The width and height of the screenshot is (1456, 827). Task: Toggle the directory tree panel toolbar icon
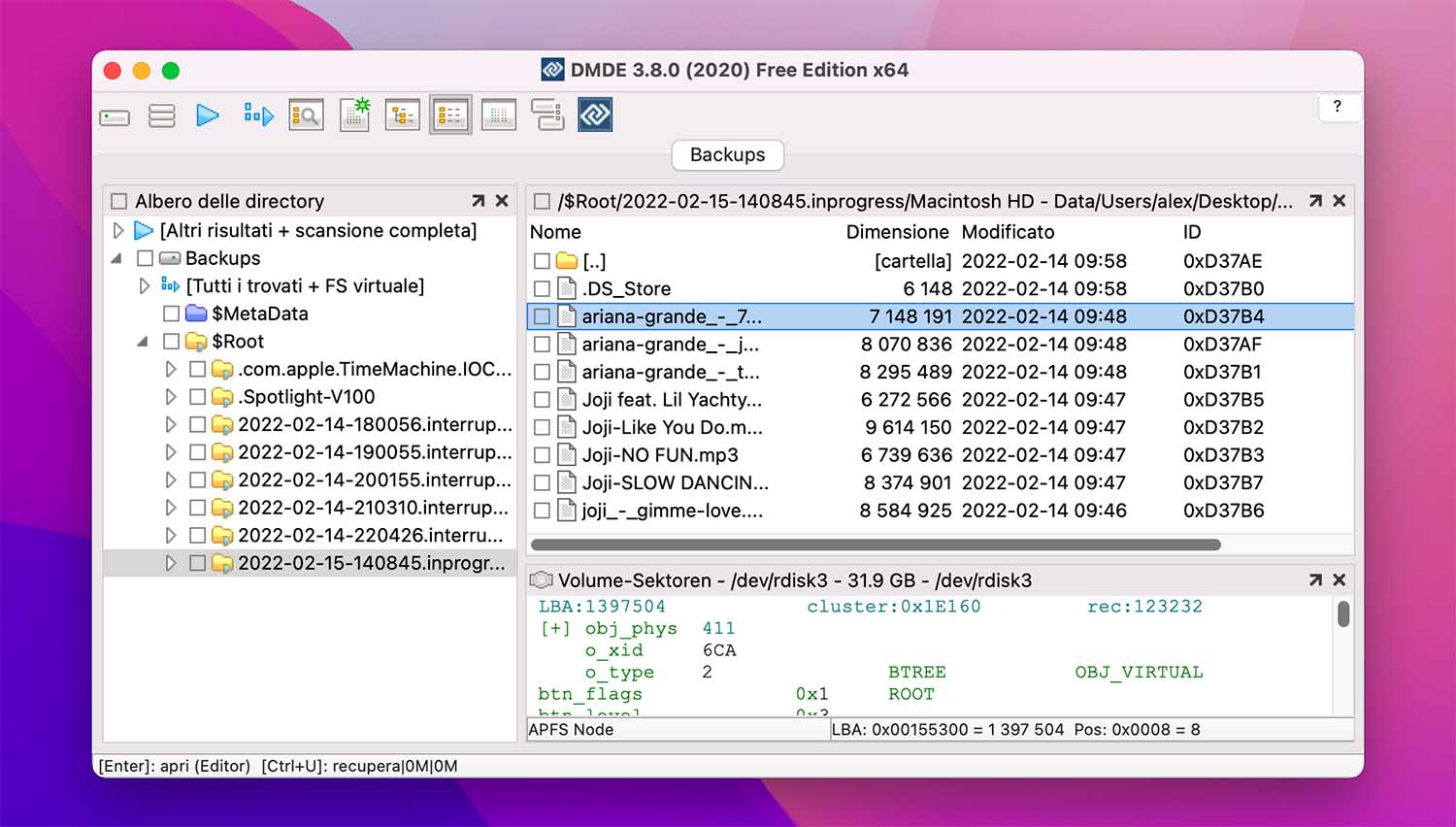(x=403, y=116)
